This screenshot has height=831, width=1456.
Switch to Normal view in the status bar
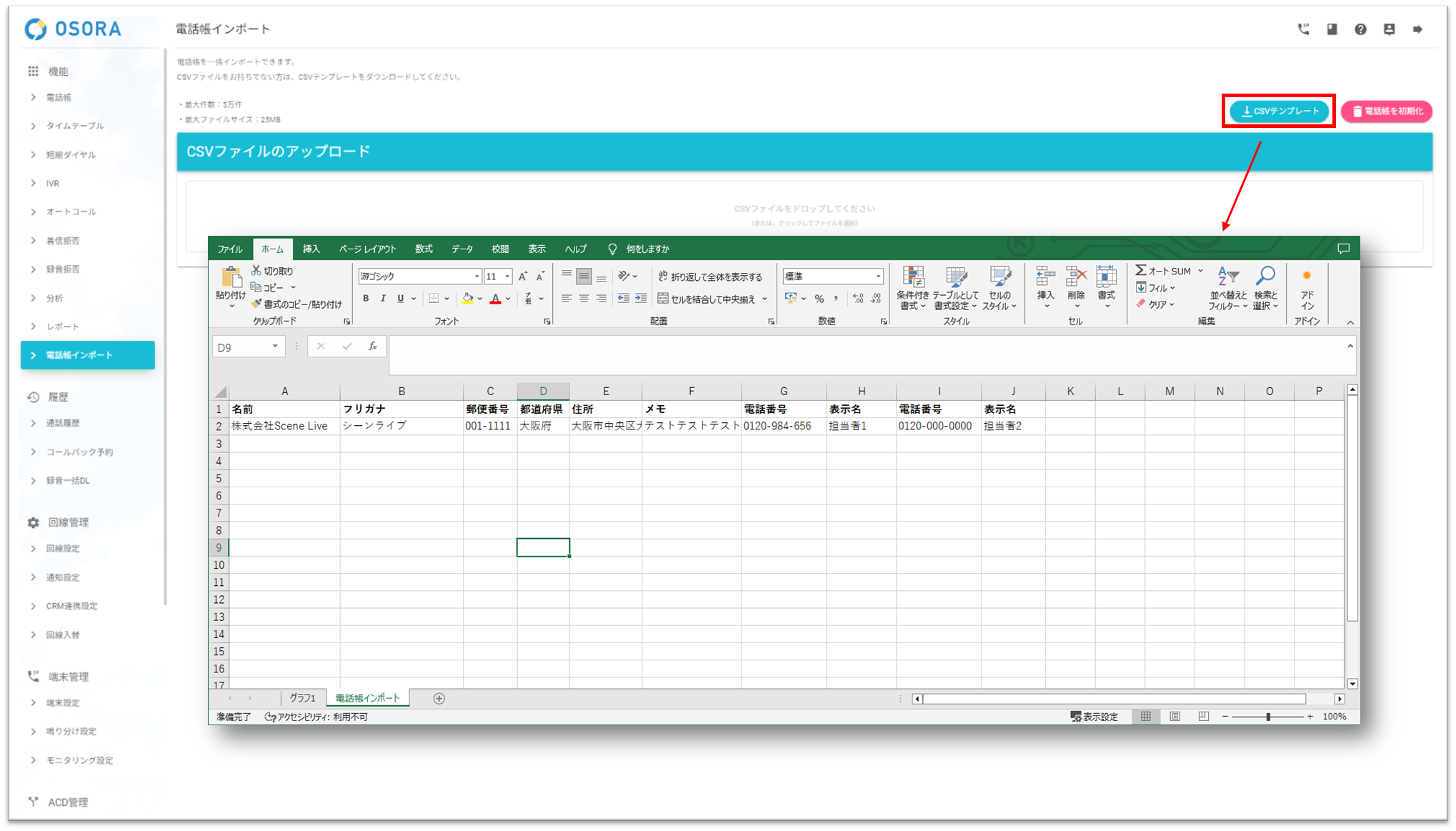1146,717
